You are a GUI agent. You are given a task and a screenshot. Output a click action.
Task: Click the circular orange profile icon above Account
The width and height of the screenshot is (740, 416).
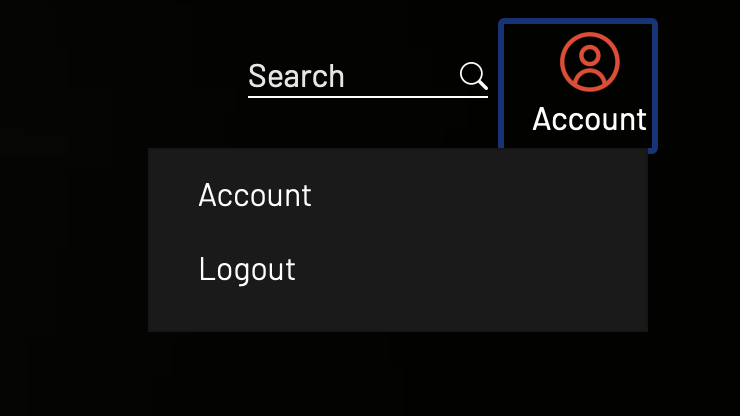click(x=589, y=62)
